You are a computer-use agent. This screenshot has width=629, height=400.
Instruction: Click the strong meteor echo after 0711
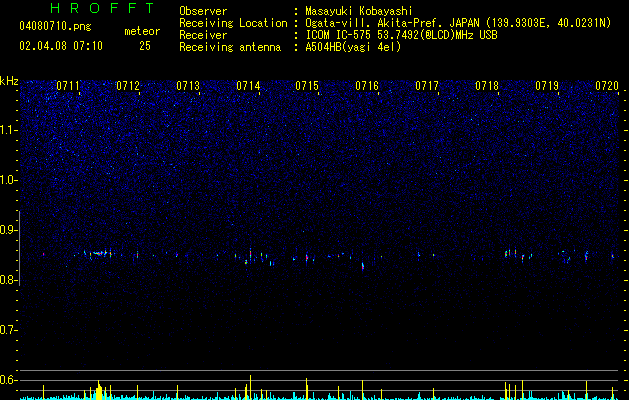click(x=99, y=253)
